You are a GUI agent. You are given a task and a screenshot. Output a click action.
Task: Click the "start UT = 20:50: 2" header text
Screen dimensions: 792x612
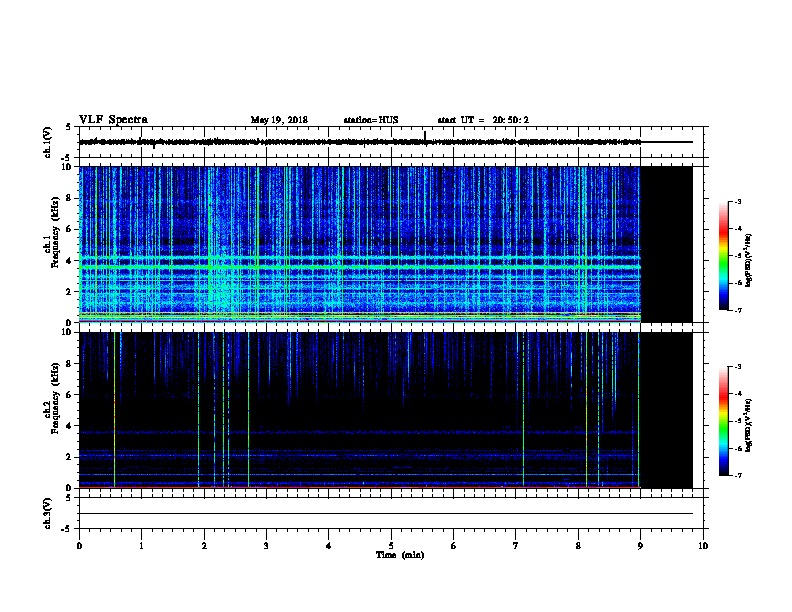pos(483,120)
